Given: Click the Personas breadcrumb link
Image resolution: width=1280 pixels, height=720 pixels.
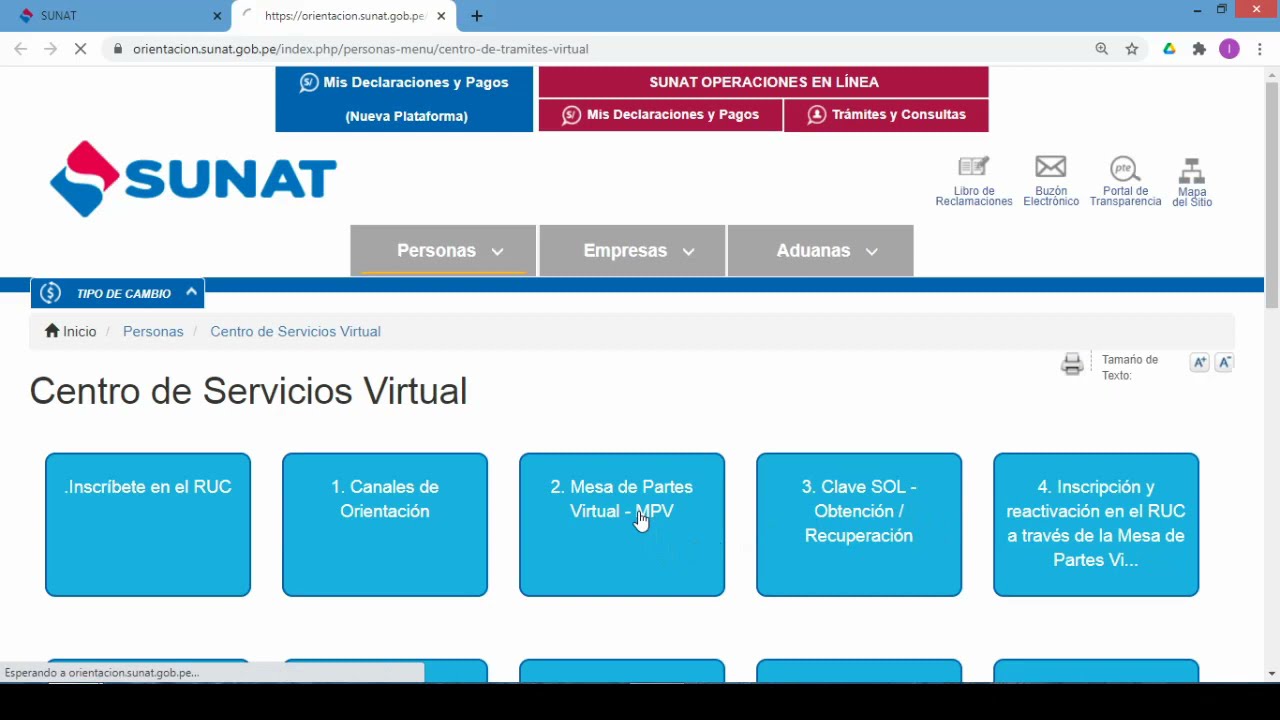Looking at the screenshot, I should (x=153, y=331).
